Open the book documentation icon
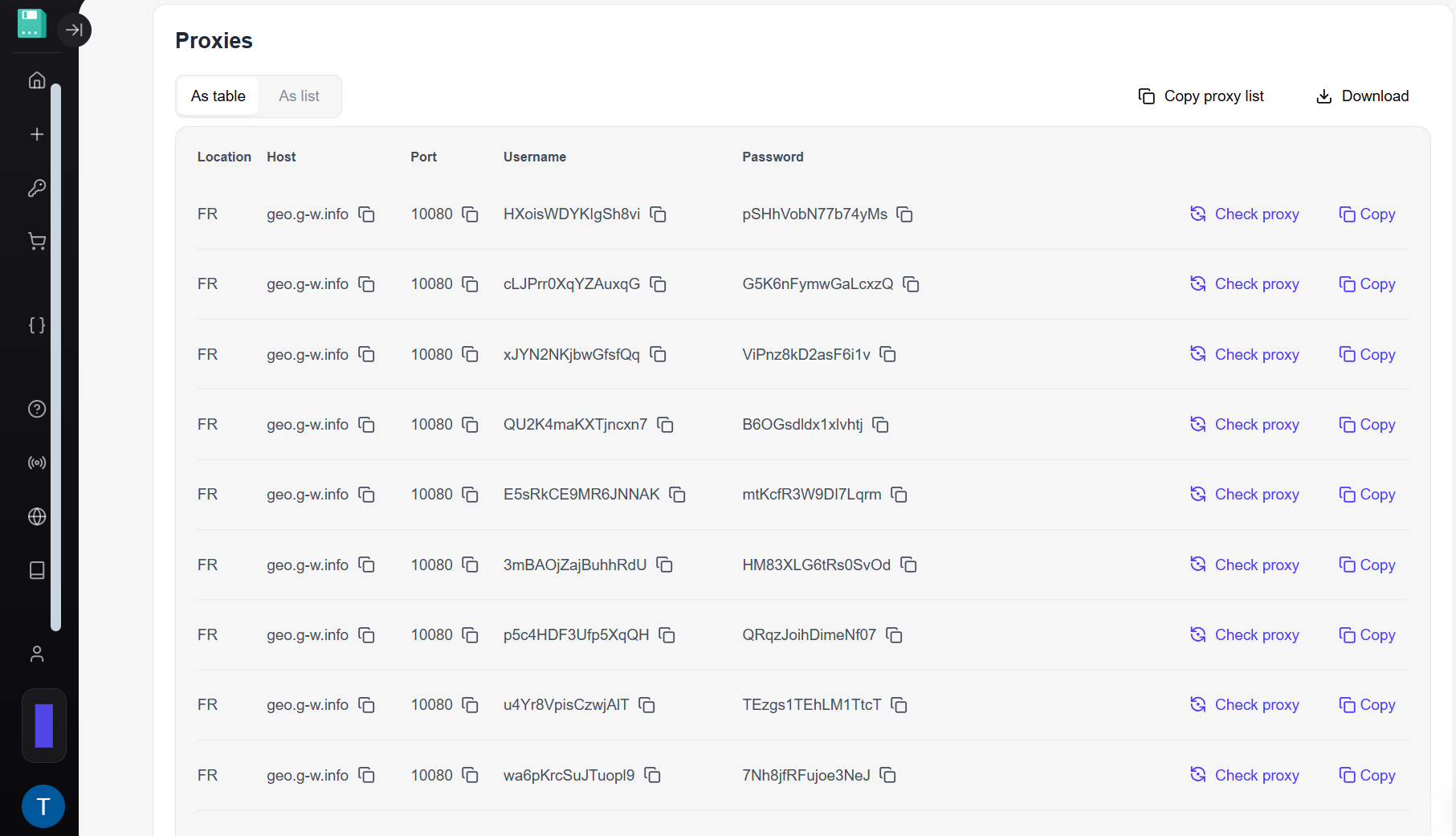Image resolution: width=1456 pixels, height=836 pixels. tap(37, 570)
